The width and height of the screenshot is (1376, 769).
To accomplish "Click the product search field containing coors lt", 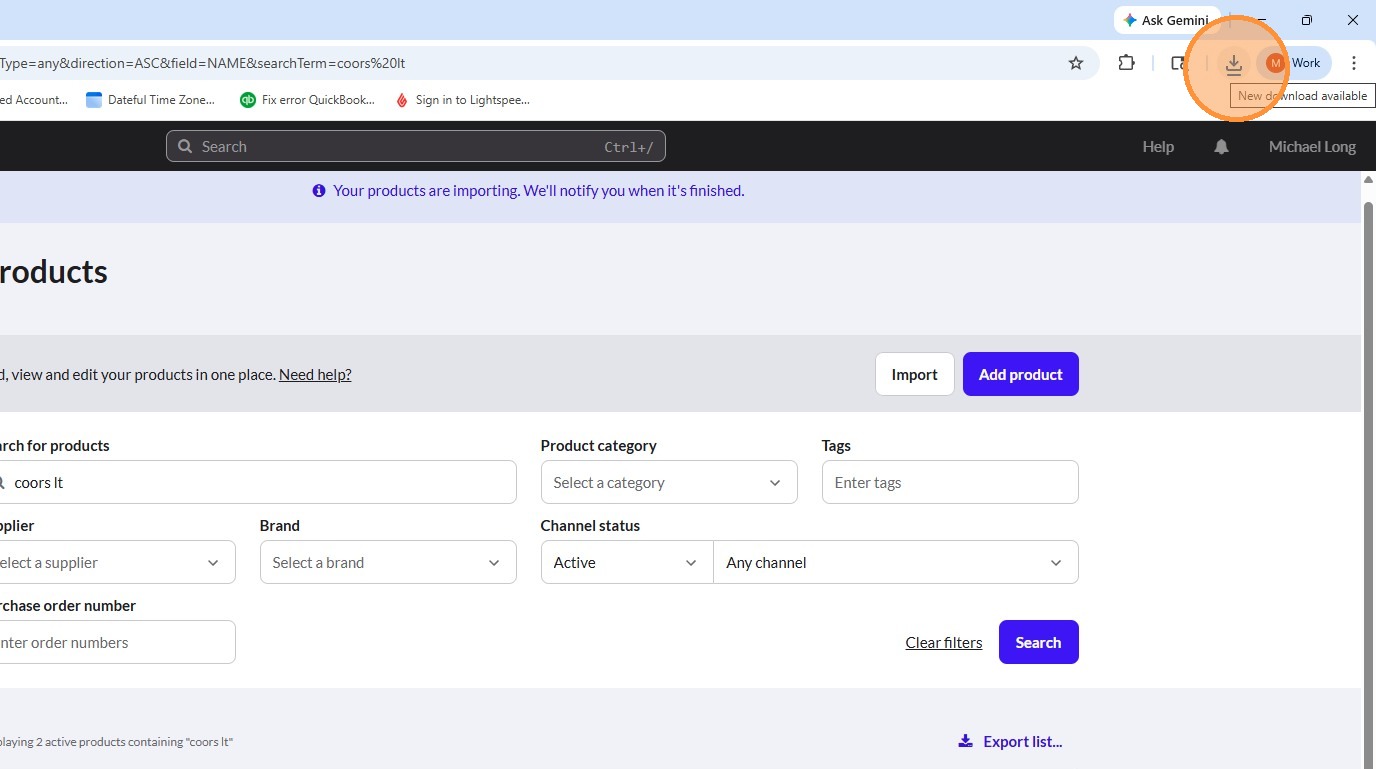I will (256, 482).
